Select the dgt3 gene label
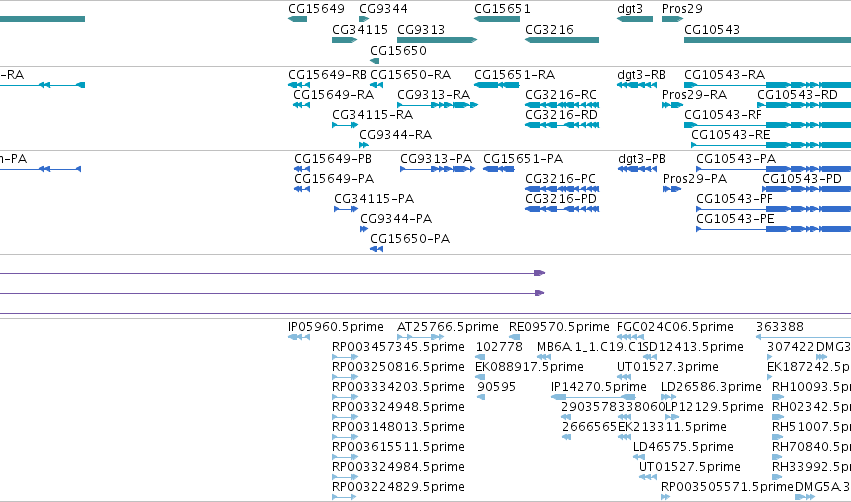Screen dimensions: 851x502 630,9
